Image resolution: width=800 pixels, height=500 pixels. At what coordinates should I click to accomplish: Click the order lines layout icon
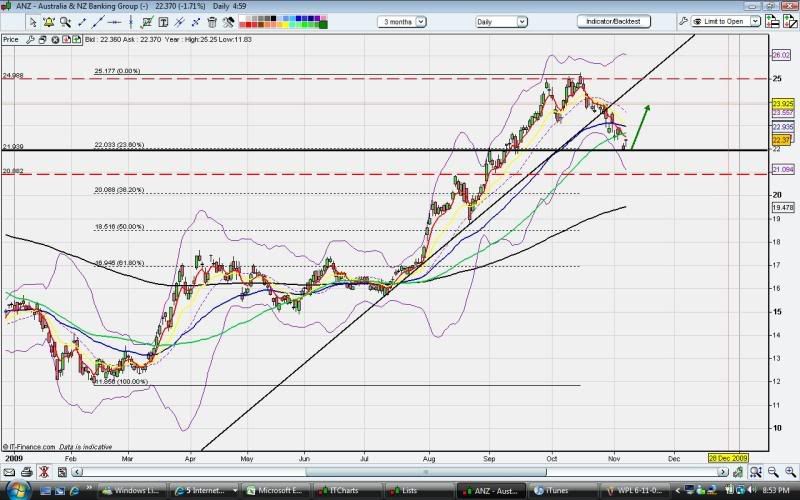point(773,21)
